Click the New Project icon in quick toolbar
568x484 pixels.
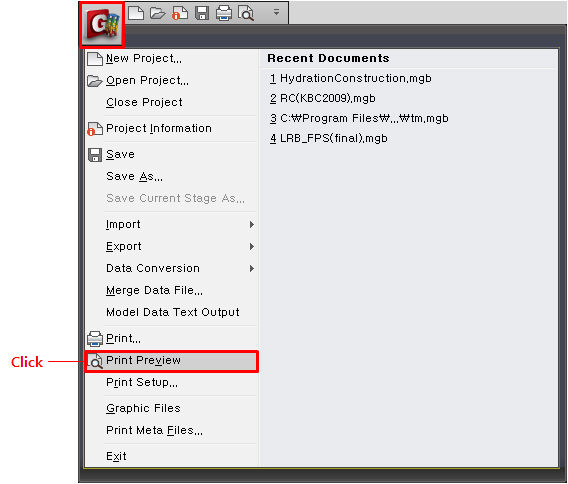coord(136,13)
